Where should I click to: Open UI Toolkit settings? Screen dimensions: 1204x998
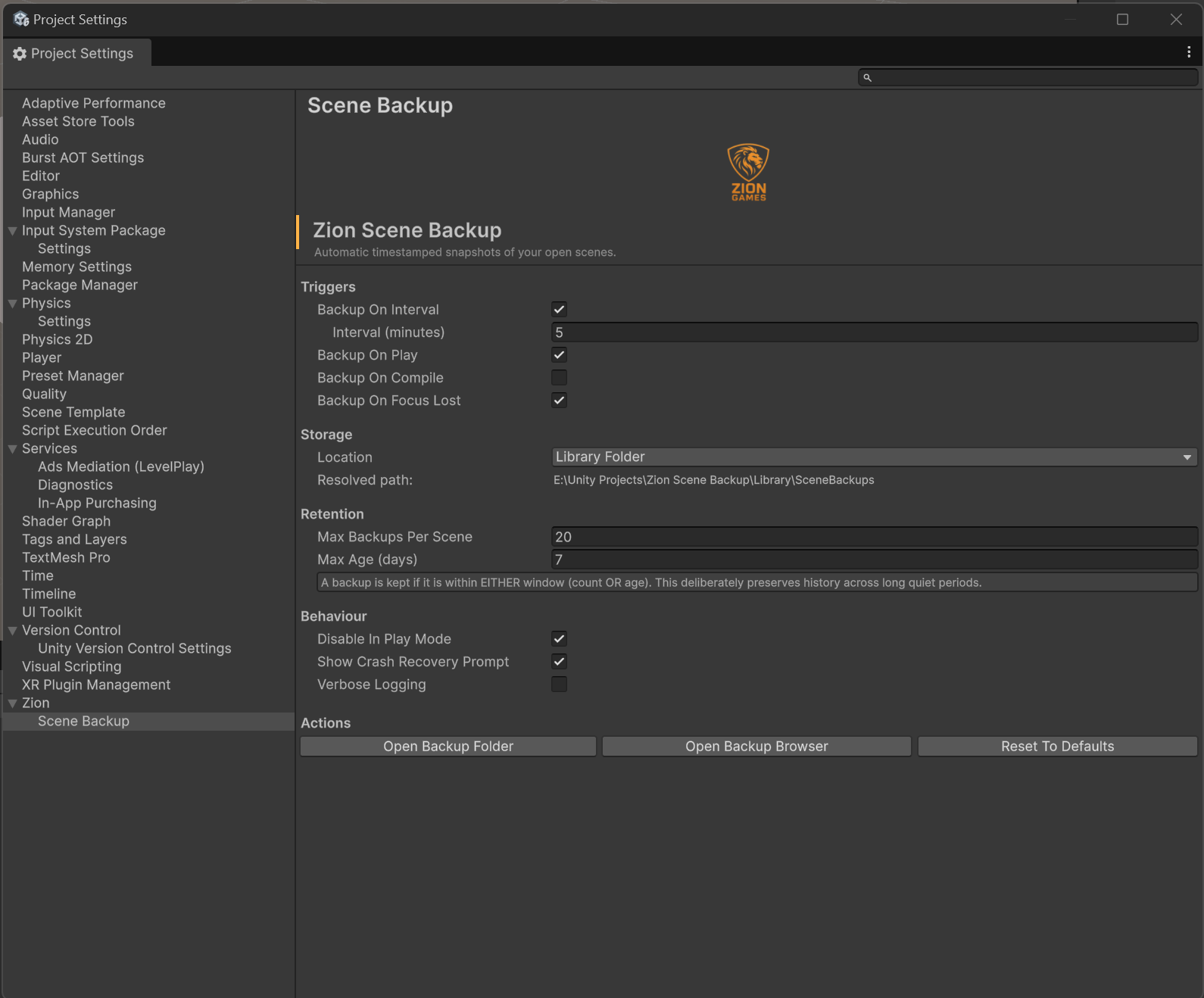tap(51, 612)
